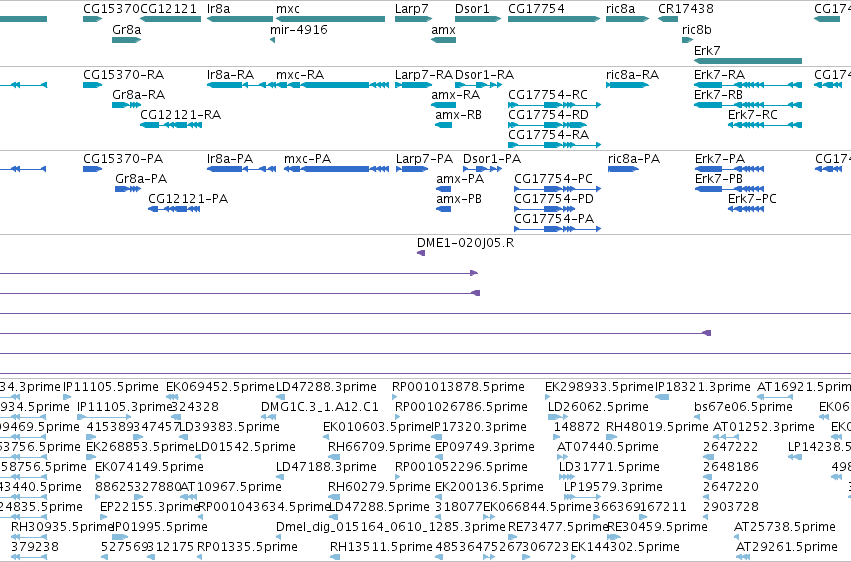Select the amx-PB protein label
The height and width of the screenshot is (562, 851).
[x=459, y=199]
